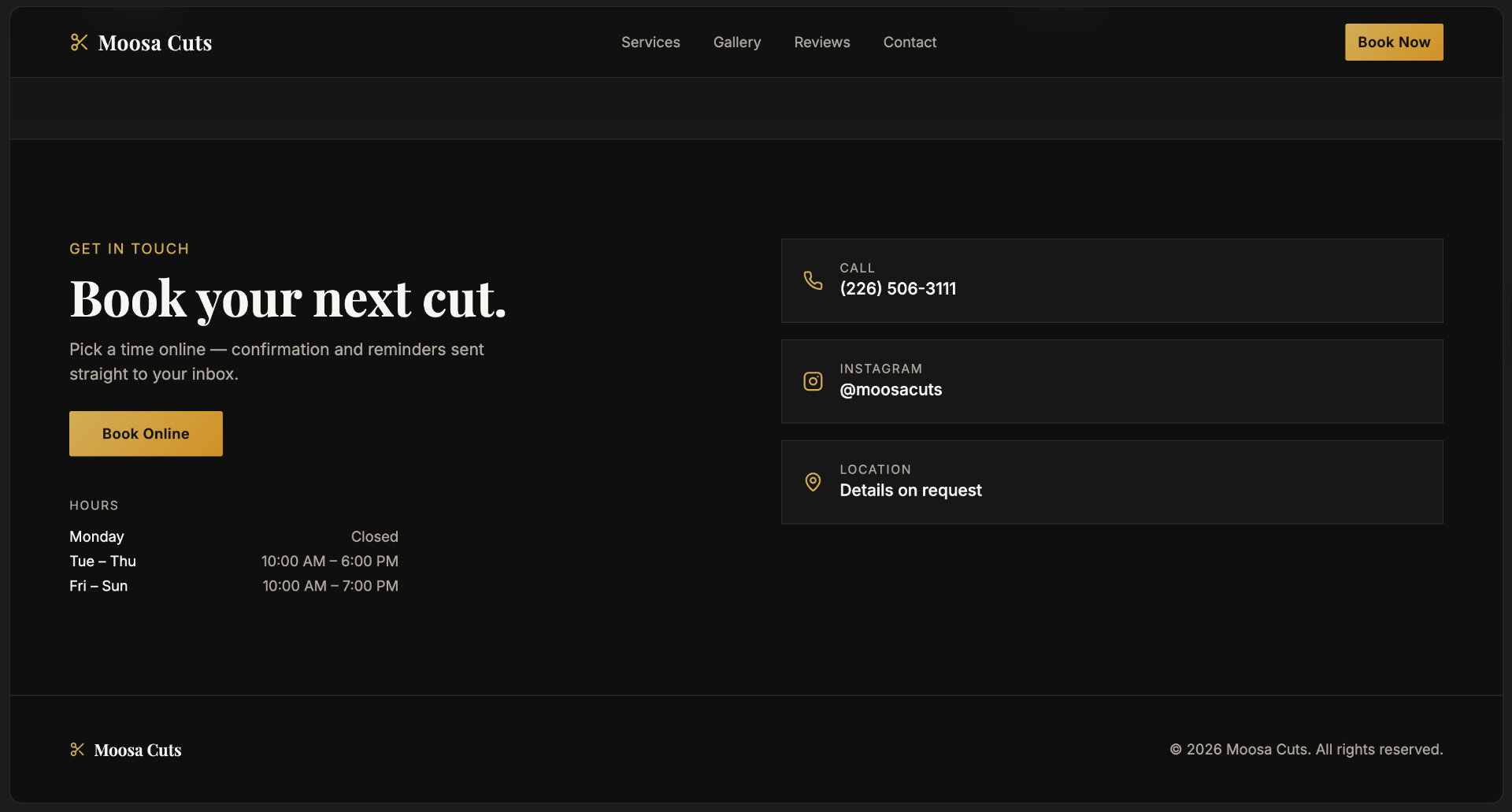Click the Book Now button in header

(1394, 43)
